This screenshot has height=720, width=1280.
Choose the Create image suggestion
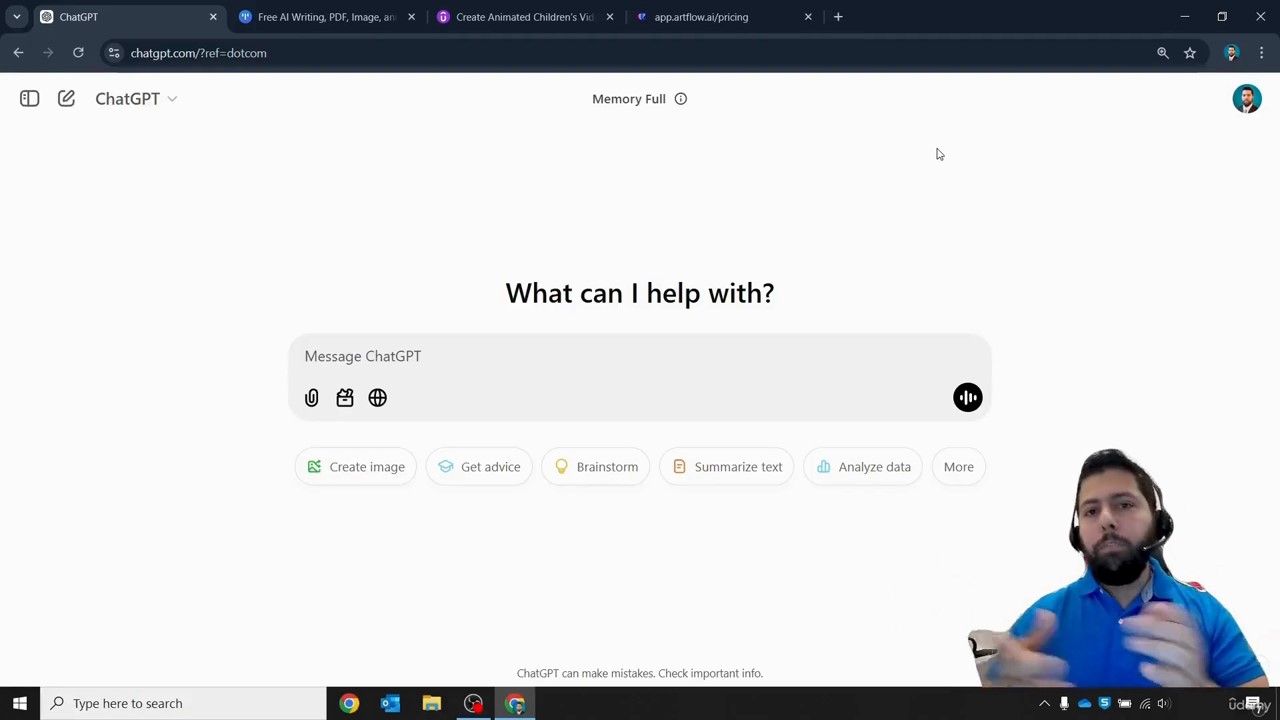click(x=356, y=467)
